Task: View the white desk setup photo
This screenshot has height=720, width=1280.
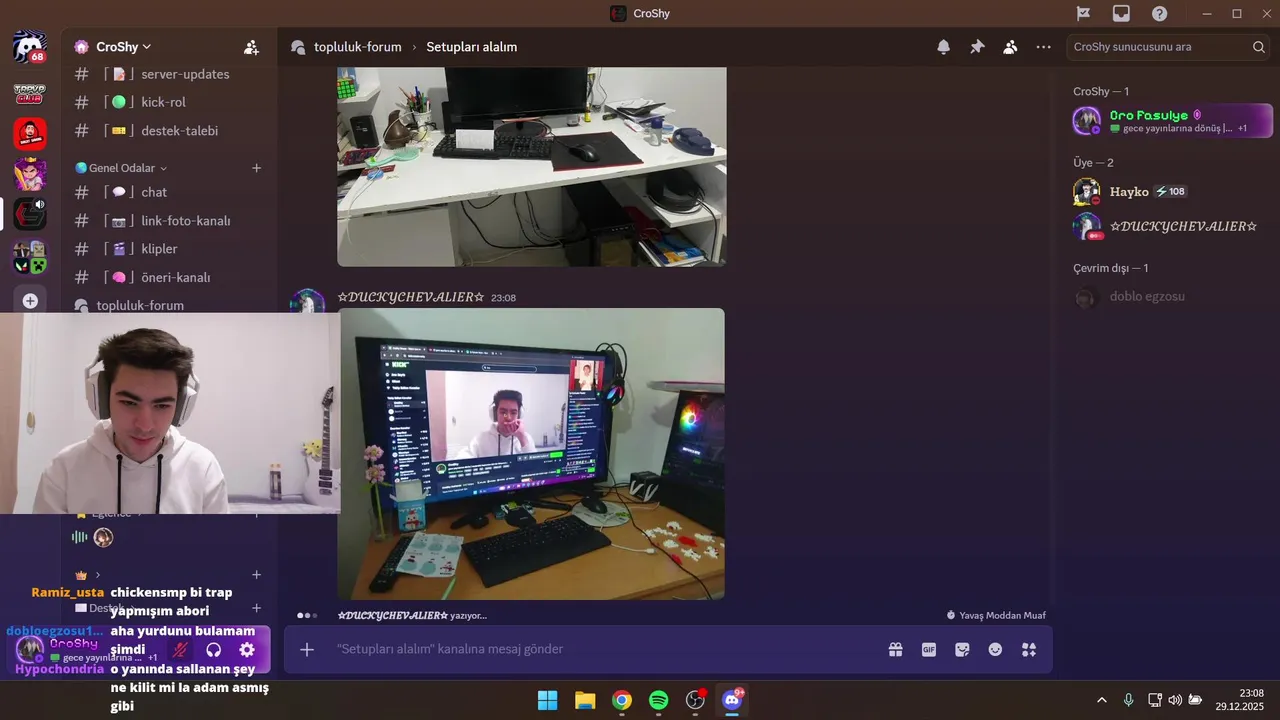Action: coord(532,166)
